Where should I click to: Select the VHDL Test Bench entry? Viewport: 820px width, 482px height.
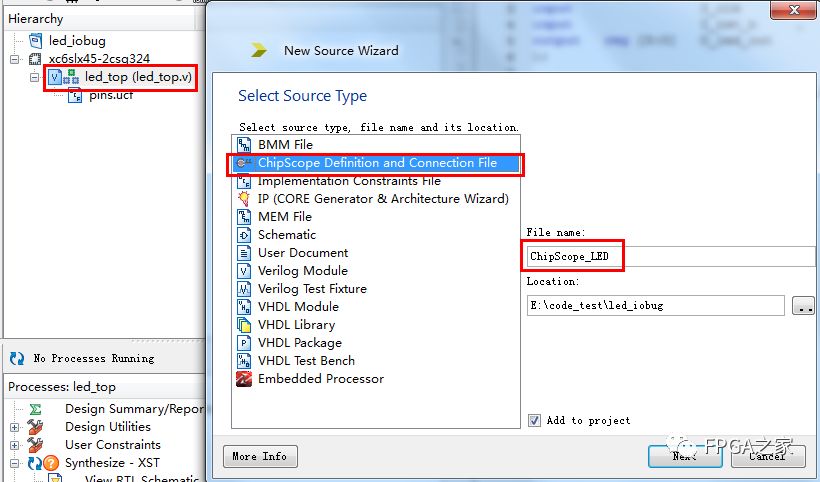(306, 361)
